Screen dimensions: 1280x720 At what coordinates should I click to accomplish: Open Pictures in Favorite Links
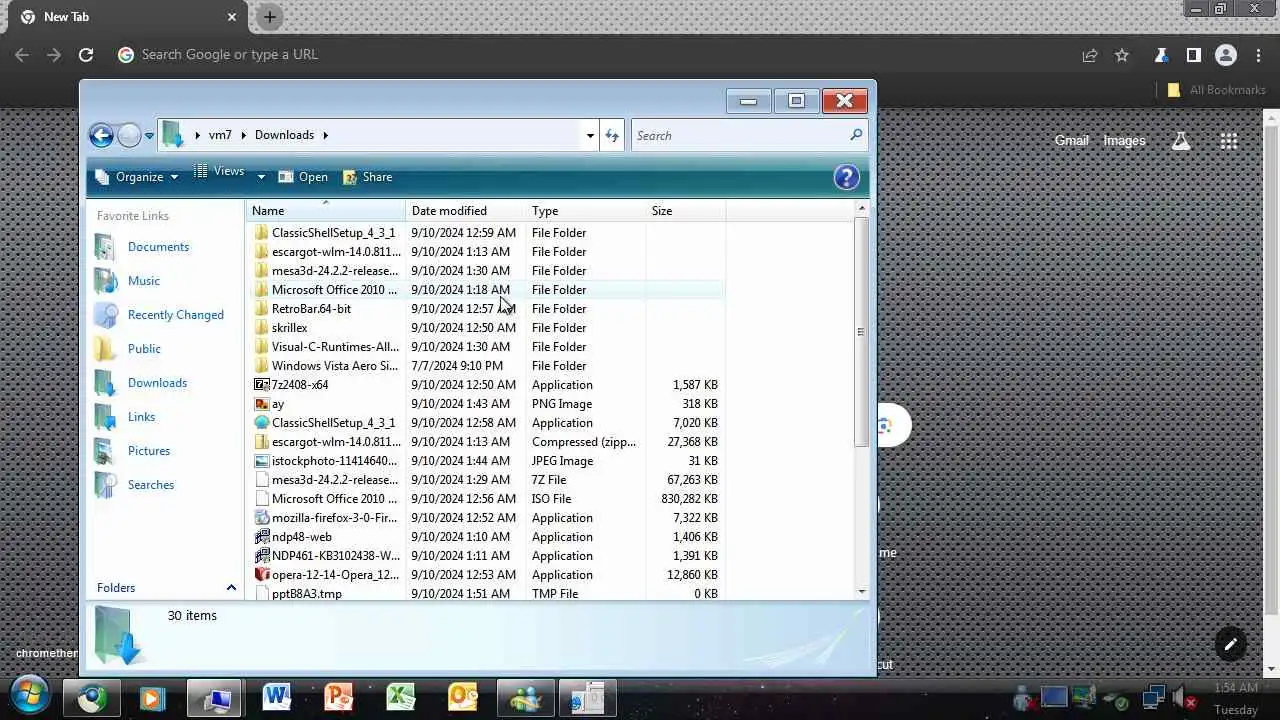[149, 451]
